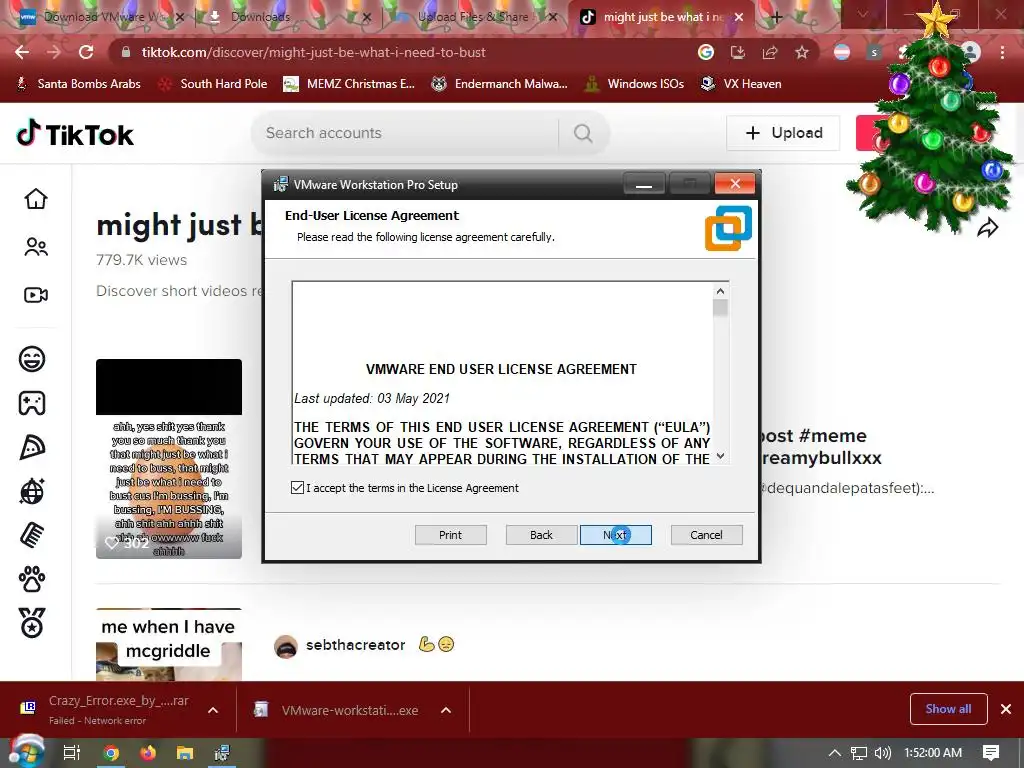Switch to the Downloads tab
The height and width of the screenshot is (768, 1024).
tap(287, 17)
